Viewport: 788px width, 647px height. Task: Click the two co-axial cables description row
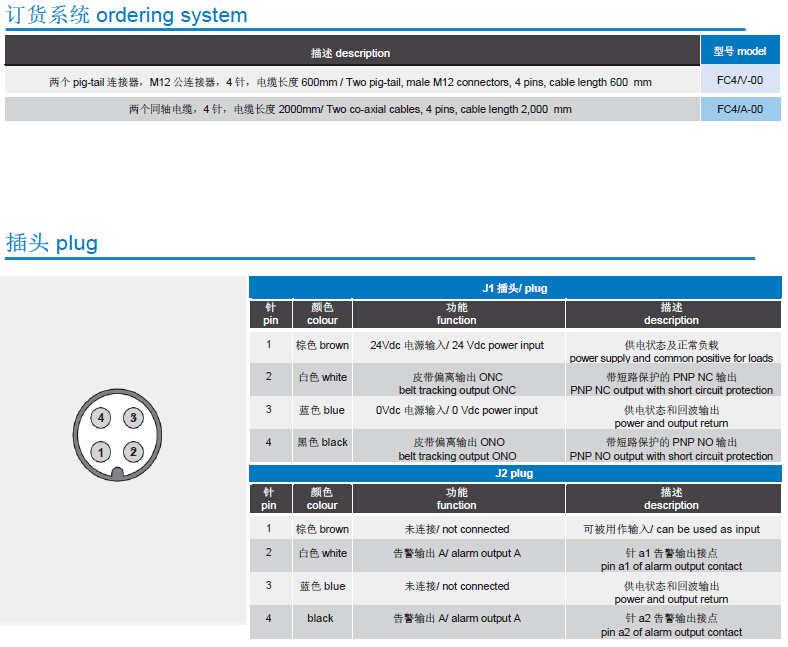click(x=351, y=109)
